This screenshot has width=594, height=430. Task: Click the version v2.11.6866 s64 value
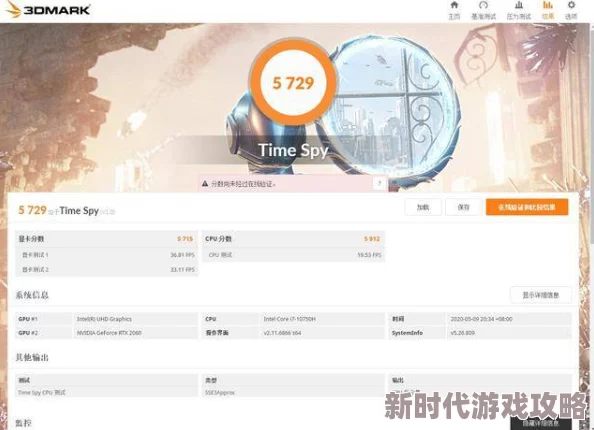pos(282,333)
